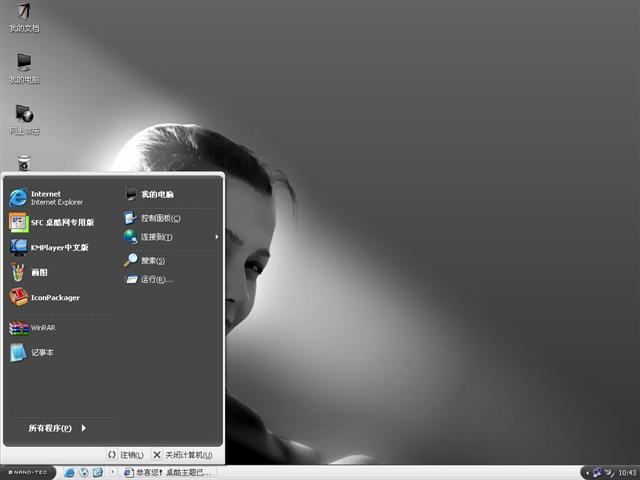This screenshot has width=640, height=480.
Task: Expand the 连接到(T) submenu arrow
Action: pos(216,237)
